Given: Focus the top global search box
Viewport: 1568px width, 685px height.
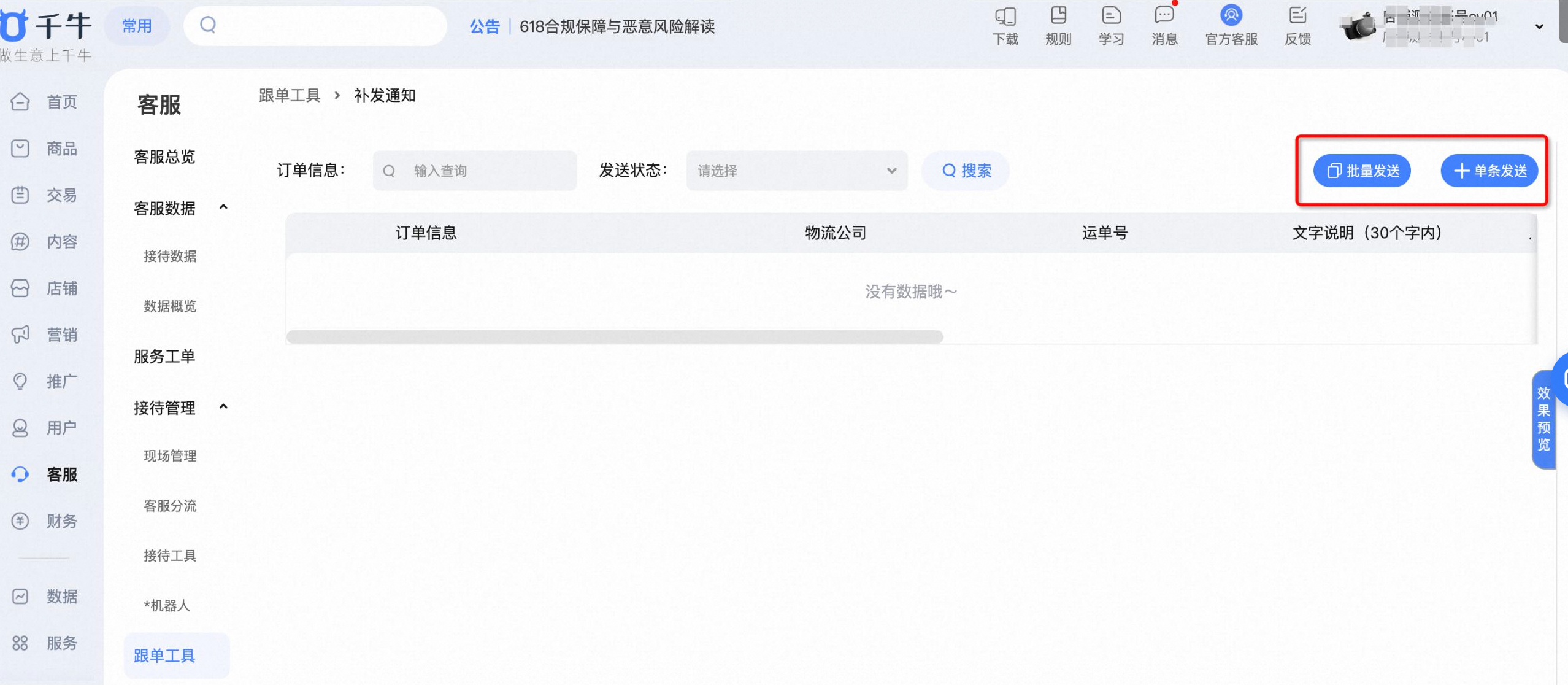Looking at the screenshot, I should coord(315,26).
